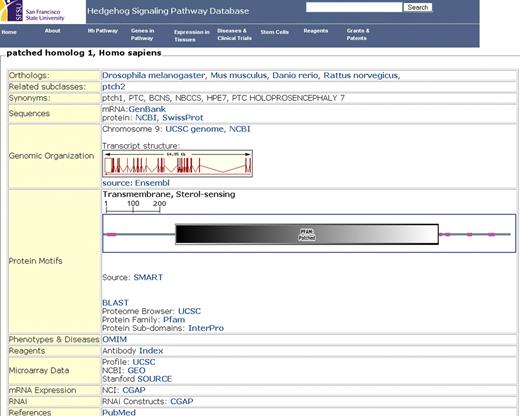Viewport: 520px width, 416px height.
Task: Open the SwissProt protein link
Action: [183, 118]
